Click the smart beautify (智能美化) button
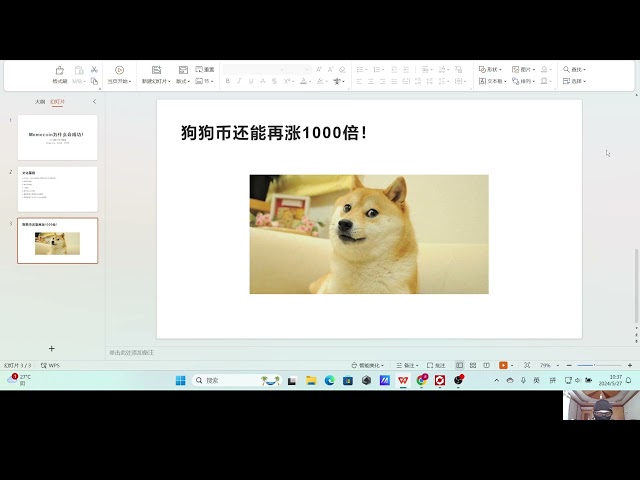The height and width of the screenshot is (480, 640). [x=367, y=365]
